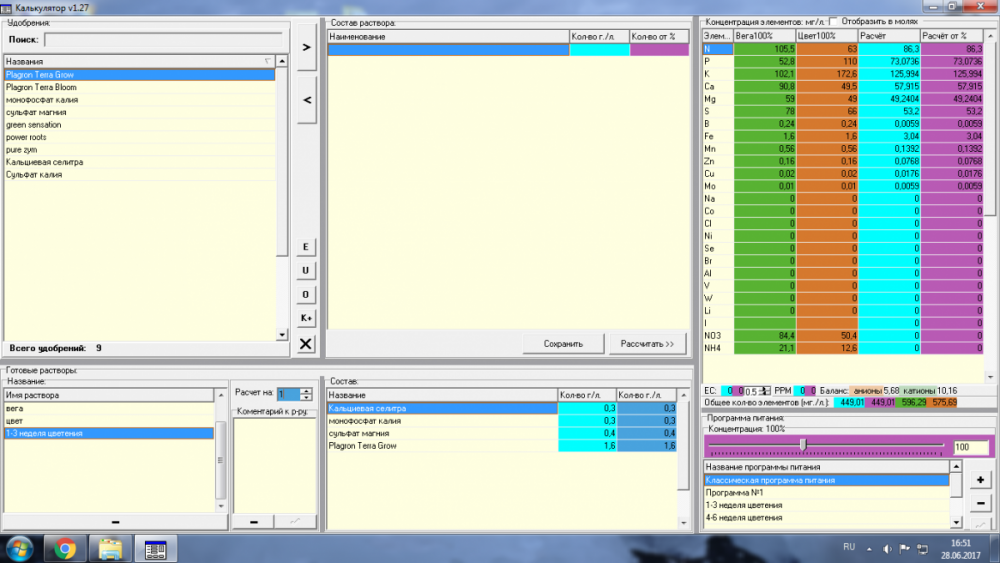This screenshot has height=563, width=1000.
Task: Click the EC value stepper arrows
Action: point(764,391)
